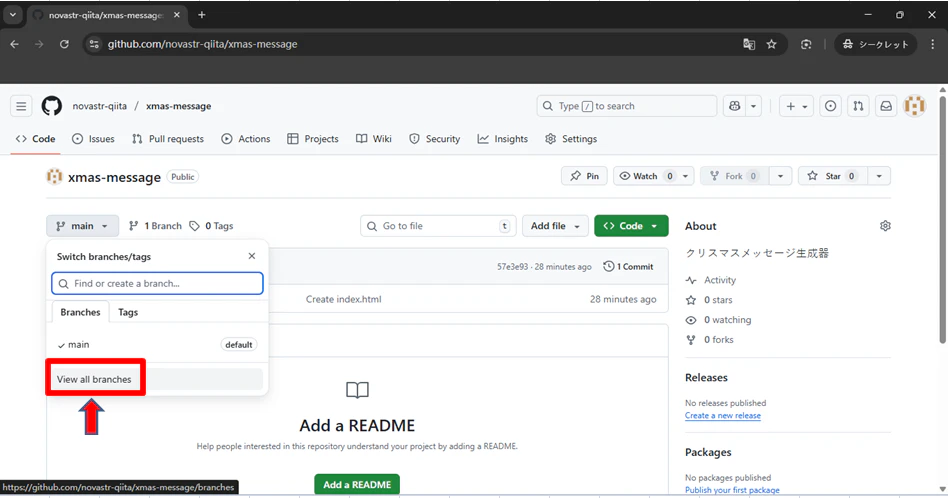Go to novastr-qiita owner breadcrumb
The height and width of the screenshot is (498, 948).
(100, 106)
